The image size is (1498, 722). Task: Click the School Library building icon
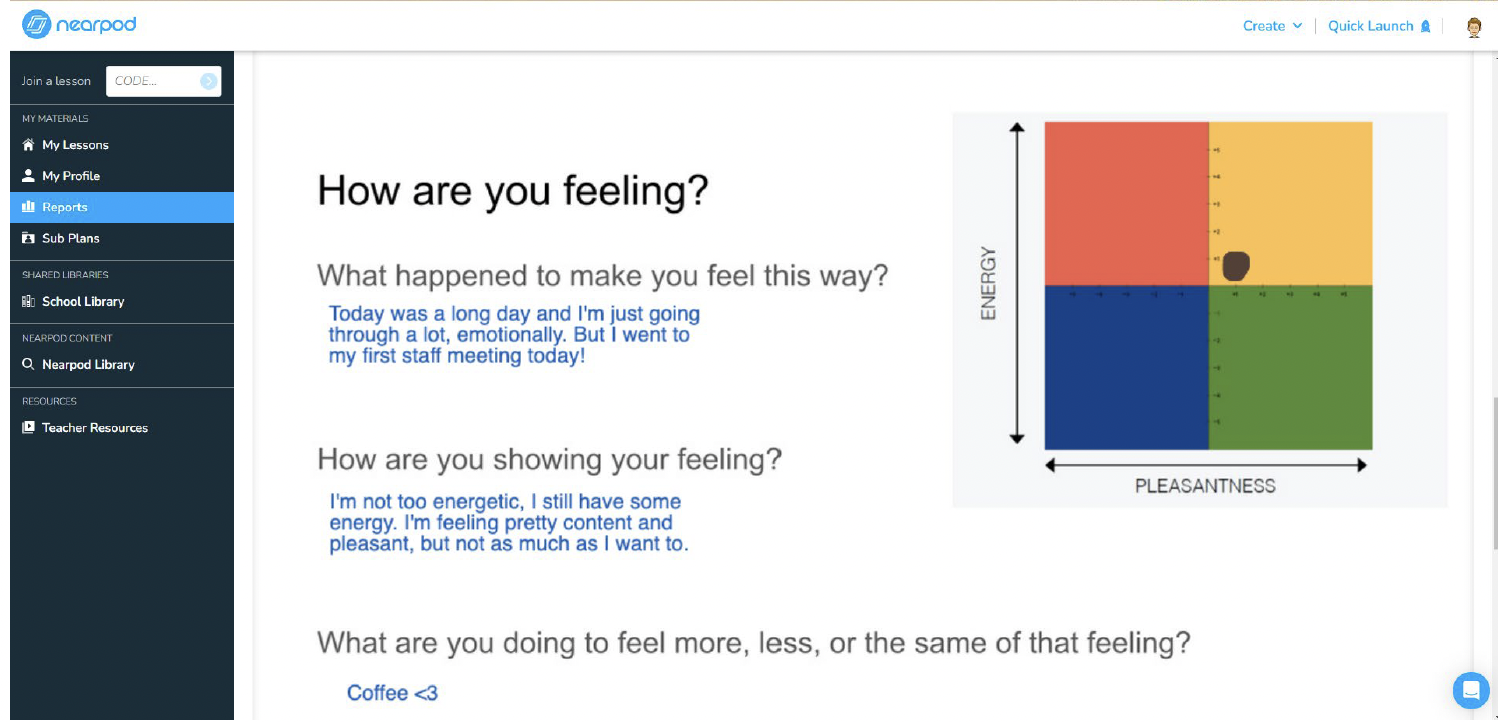tap(28, 301)
